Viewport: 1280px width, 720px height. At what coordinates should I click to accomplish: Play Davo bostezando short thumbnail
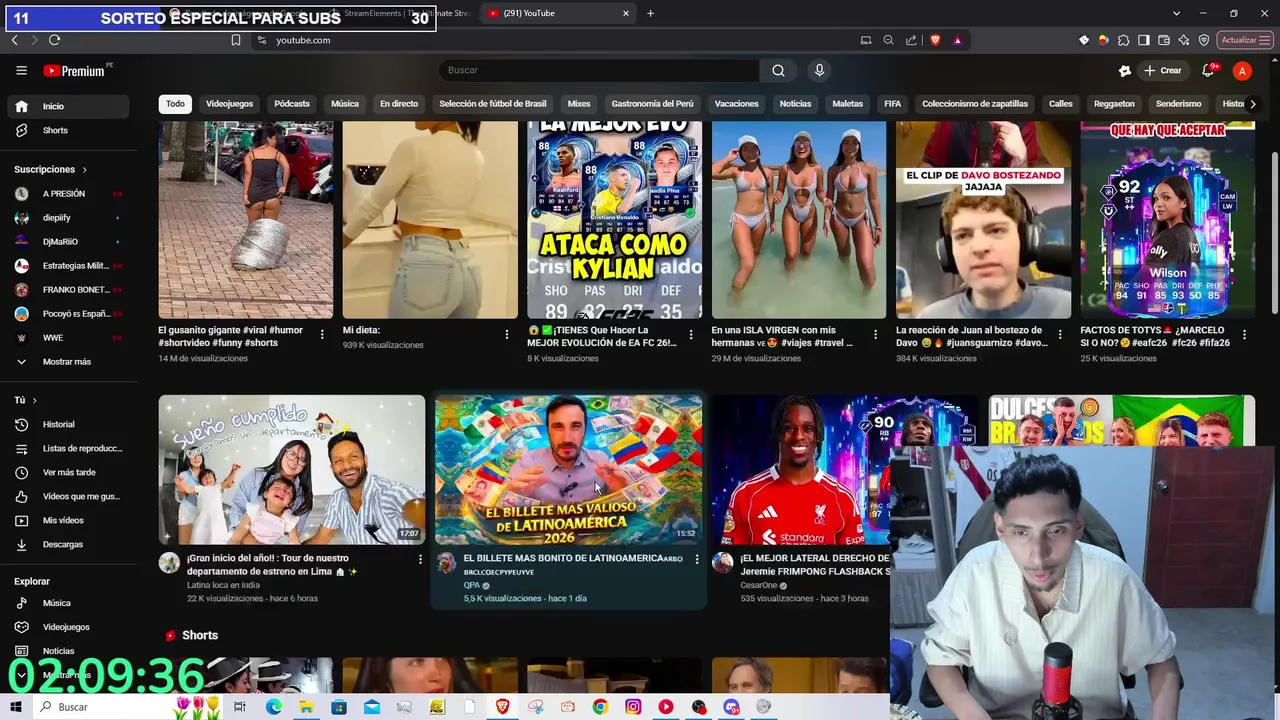(x=983, y=220)
